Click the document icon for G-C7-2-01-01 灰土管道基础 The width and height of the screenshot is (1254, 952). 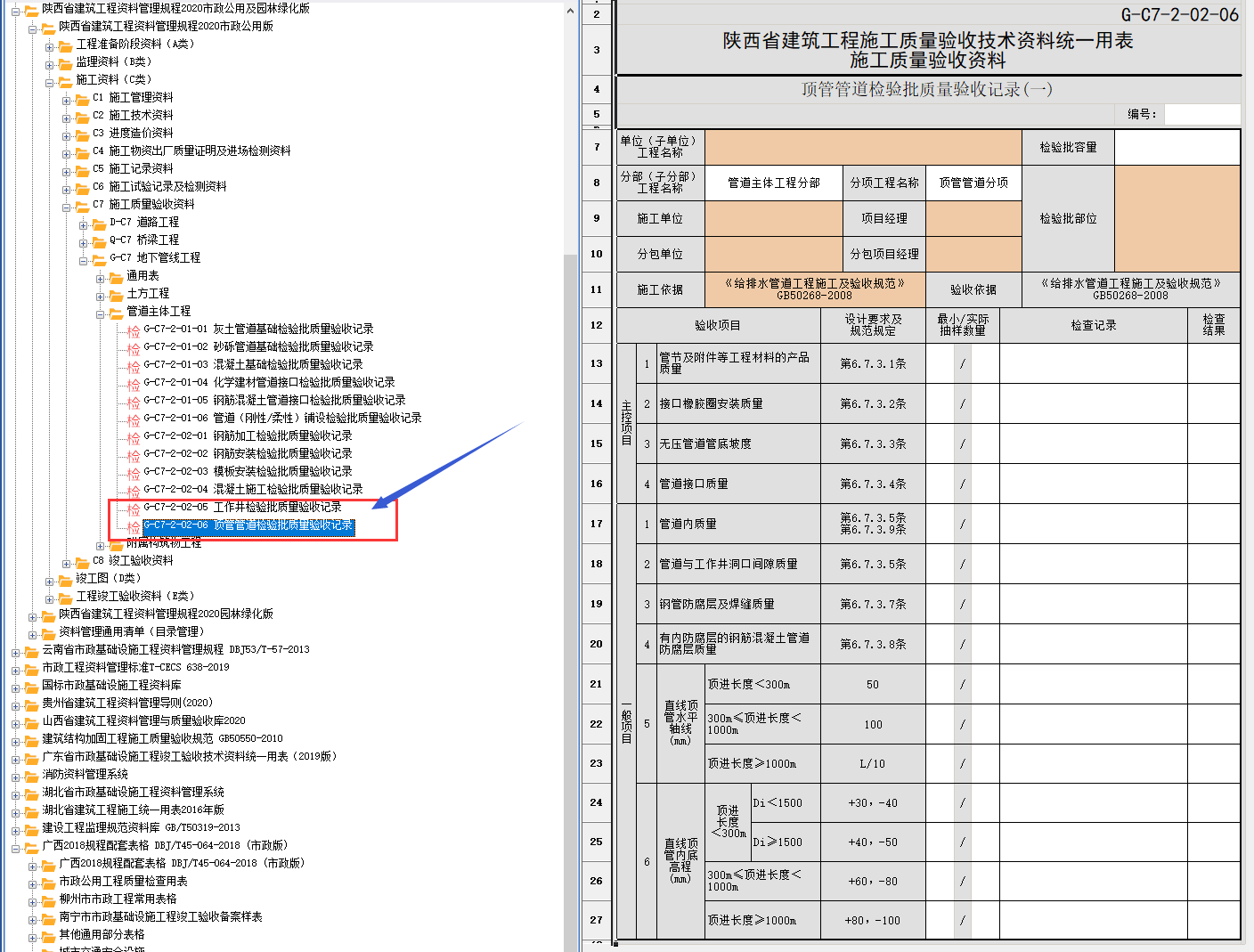pos(134,330)
